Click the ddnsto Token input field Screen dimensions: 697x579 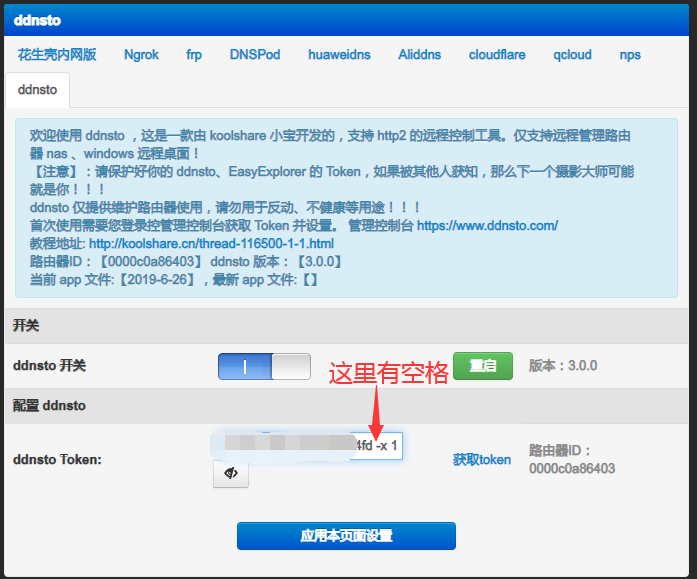coord(306,446)
